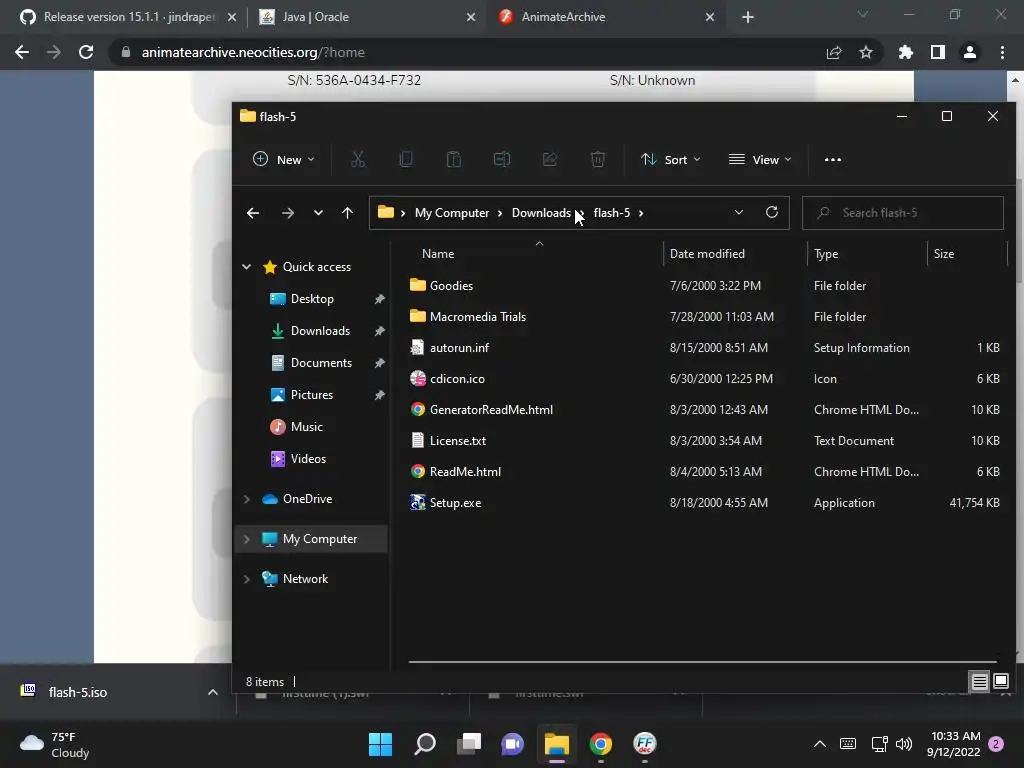Open taskbar Search
The width and height of the screenshot is (1024, 768).
[x=425, y=744]
